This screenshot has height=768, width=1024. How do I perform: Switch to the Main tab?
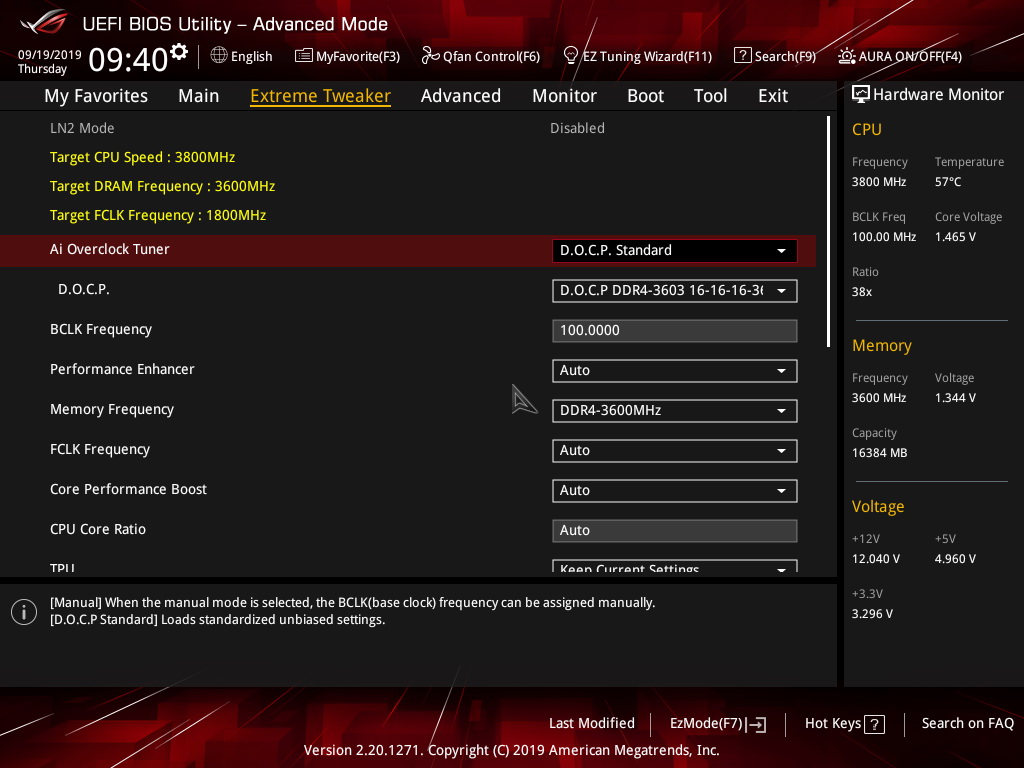pos(199,96)
